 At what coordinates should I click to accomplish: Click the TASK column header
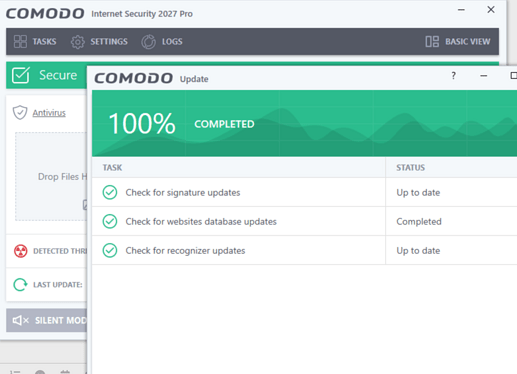coord(112,167)
